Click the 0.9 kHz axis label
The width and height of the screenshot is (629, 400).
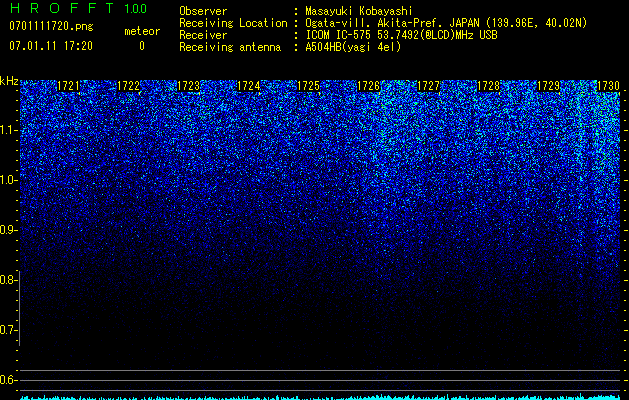coord(8,230)
